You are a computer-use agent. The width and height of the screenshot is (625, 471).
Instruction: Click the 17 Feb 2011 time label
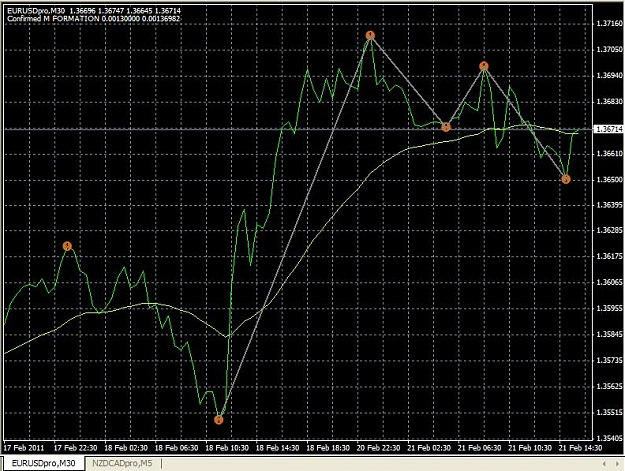click(x=24, y=448)
